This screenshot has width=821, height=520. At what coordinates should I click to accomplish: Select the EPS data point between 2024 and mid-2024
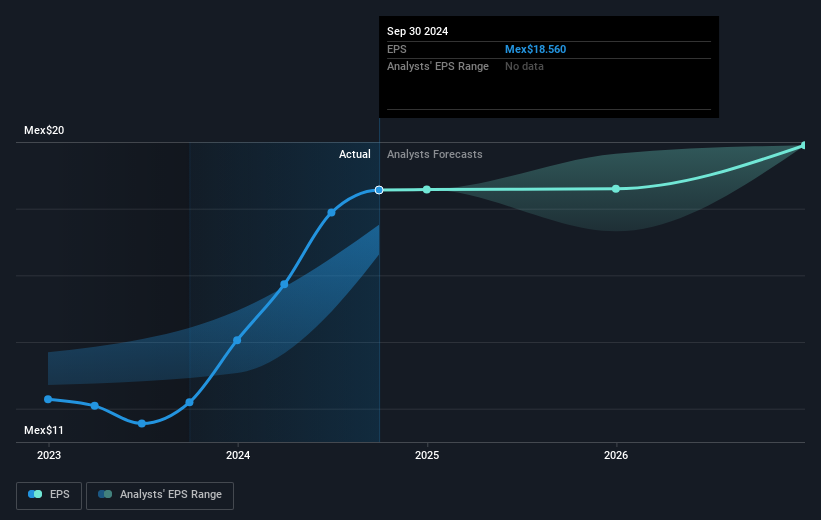pyautogui.click(x=284, y=284)
